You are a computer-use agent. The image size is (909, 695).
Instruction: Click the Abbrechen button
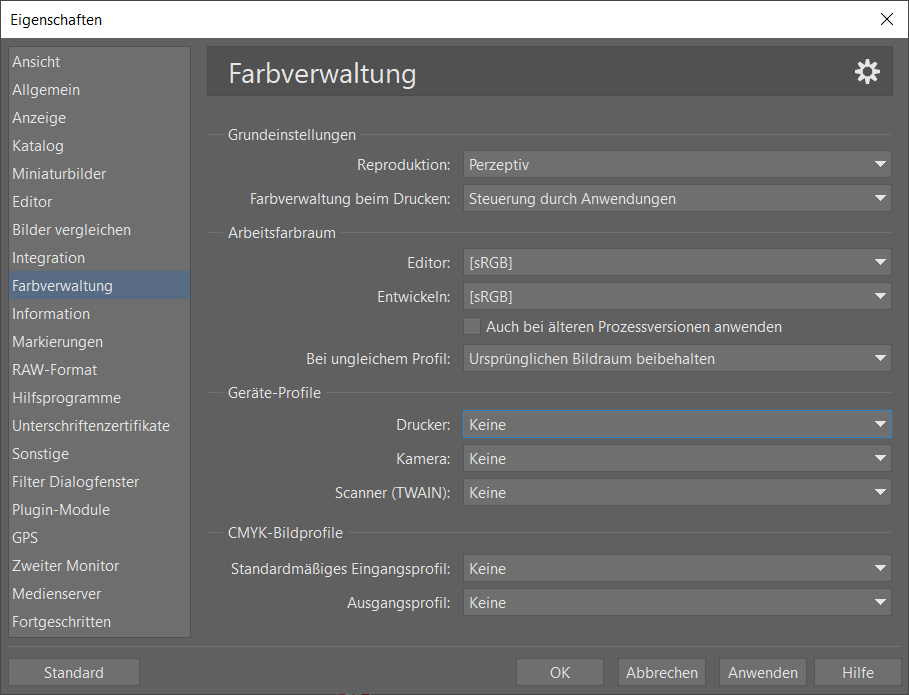tap(662, 673)
